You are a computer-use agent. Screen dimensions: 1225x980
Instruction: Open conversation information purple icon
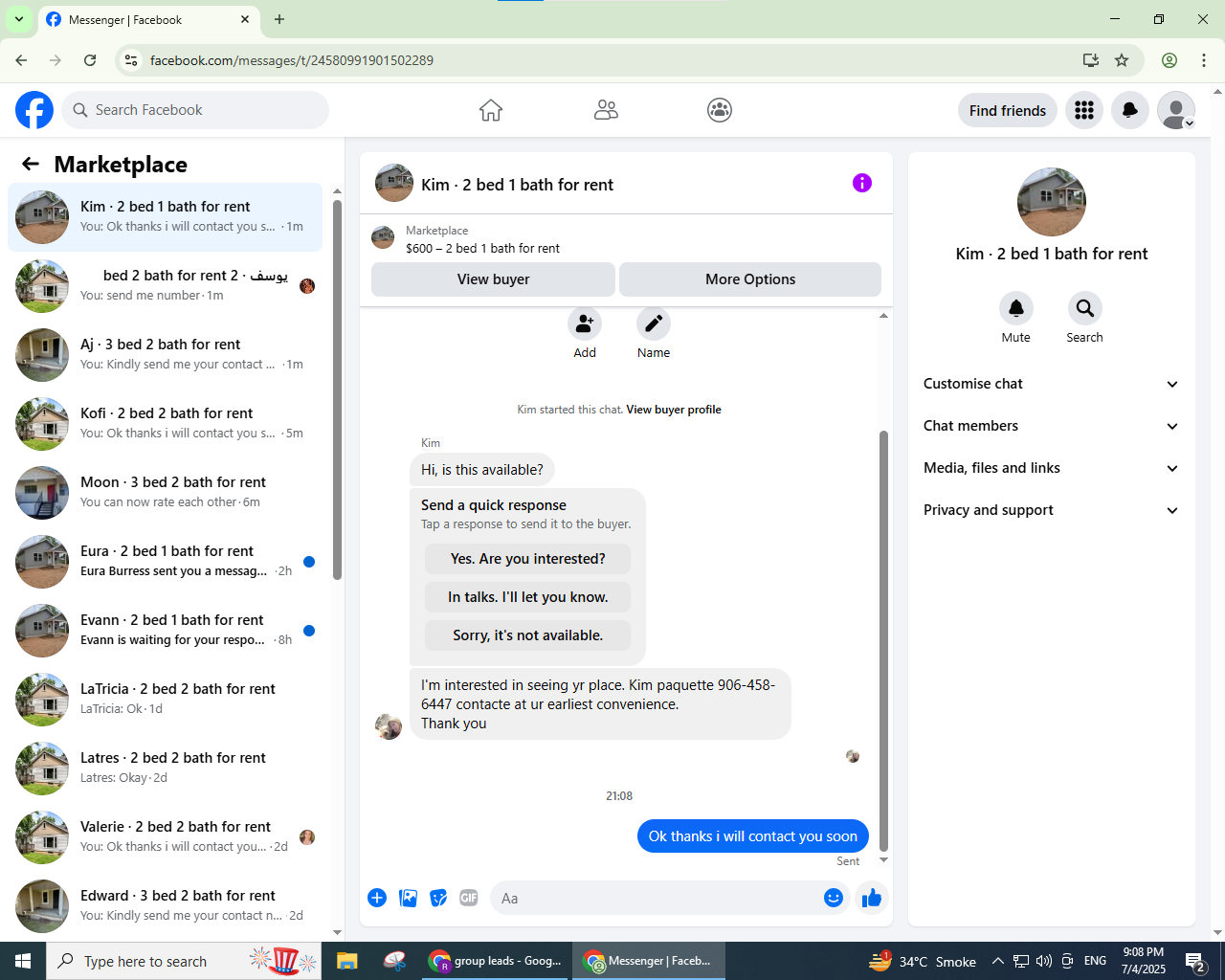coord(862,183)
